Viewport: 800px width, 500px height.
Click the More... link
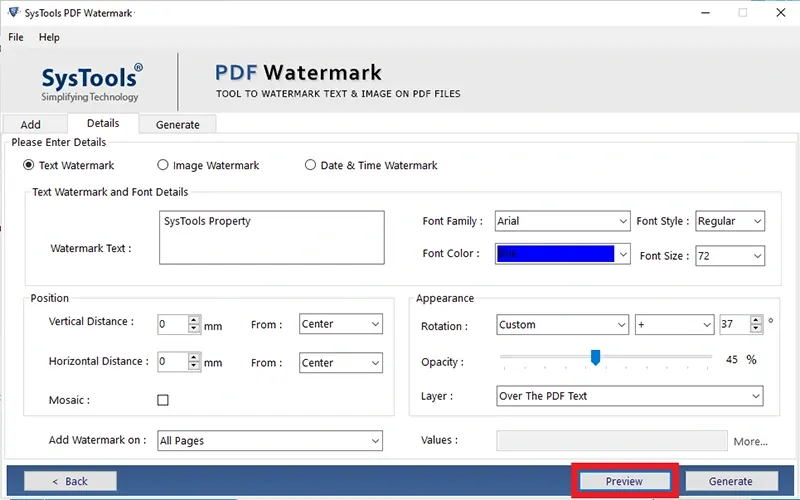point(751,442)
